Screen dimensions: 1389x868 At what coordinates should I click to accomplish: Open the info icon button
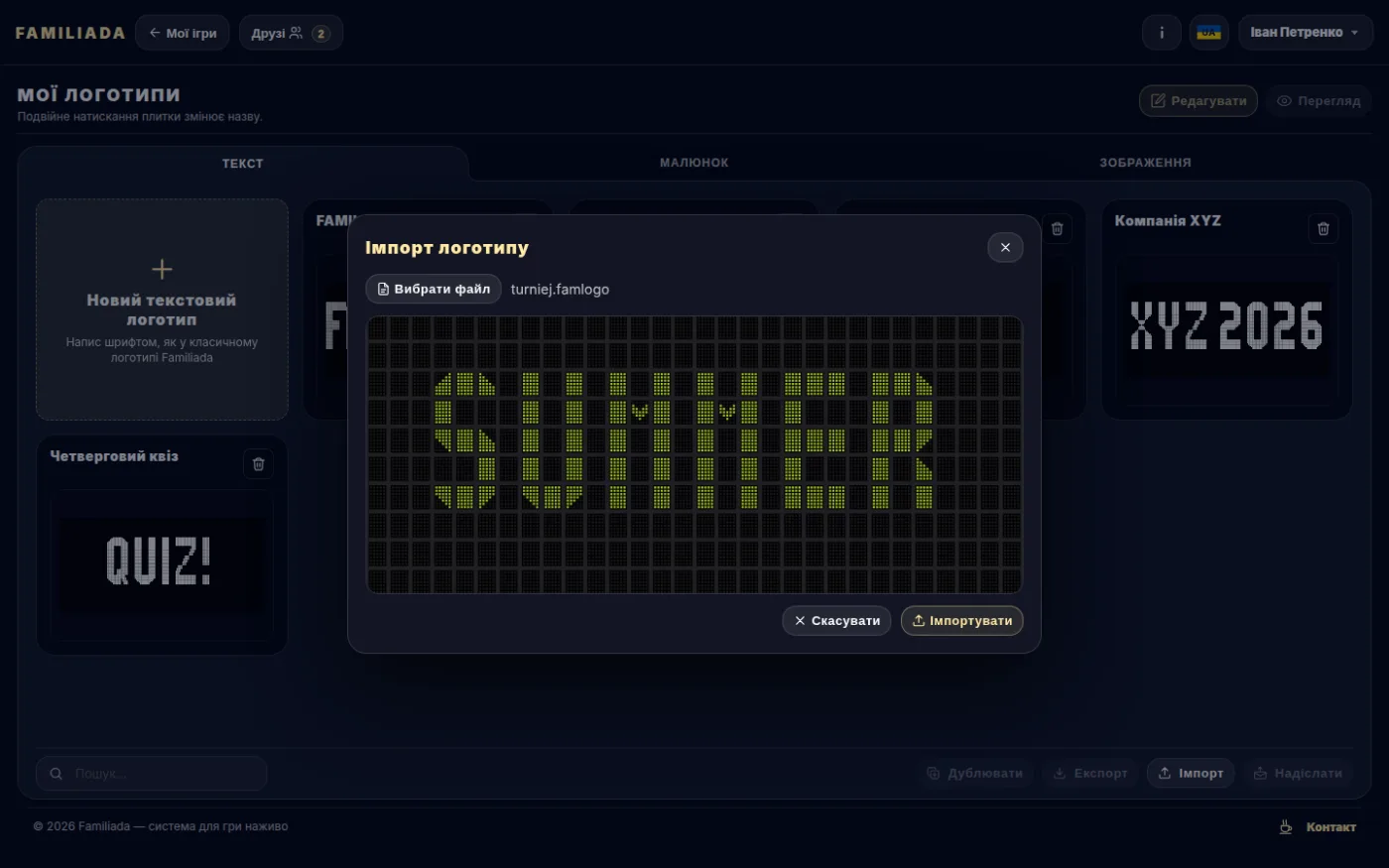click(x=1162, y=33)
